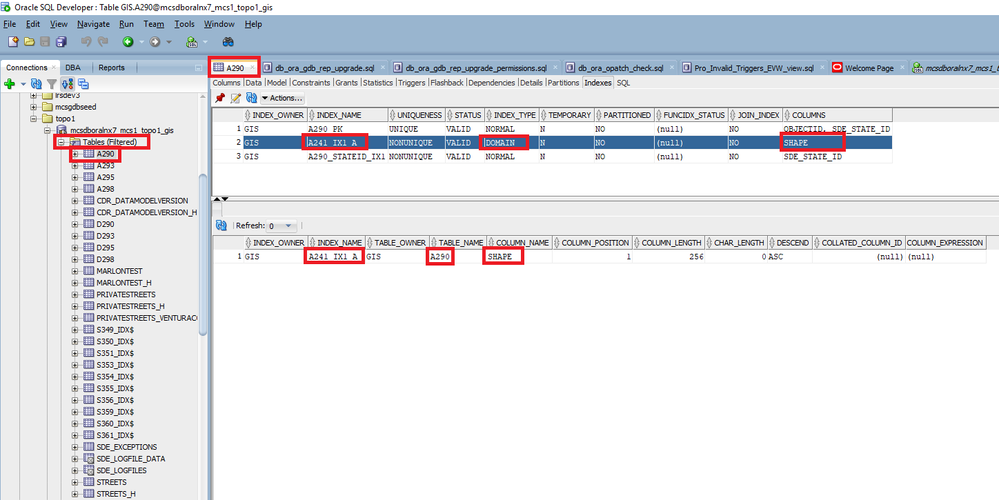
Task: Click the green plus New Connection icon
Action: tap(10, 84)
